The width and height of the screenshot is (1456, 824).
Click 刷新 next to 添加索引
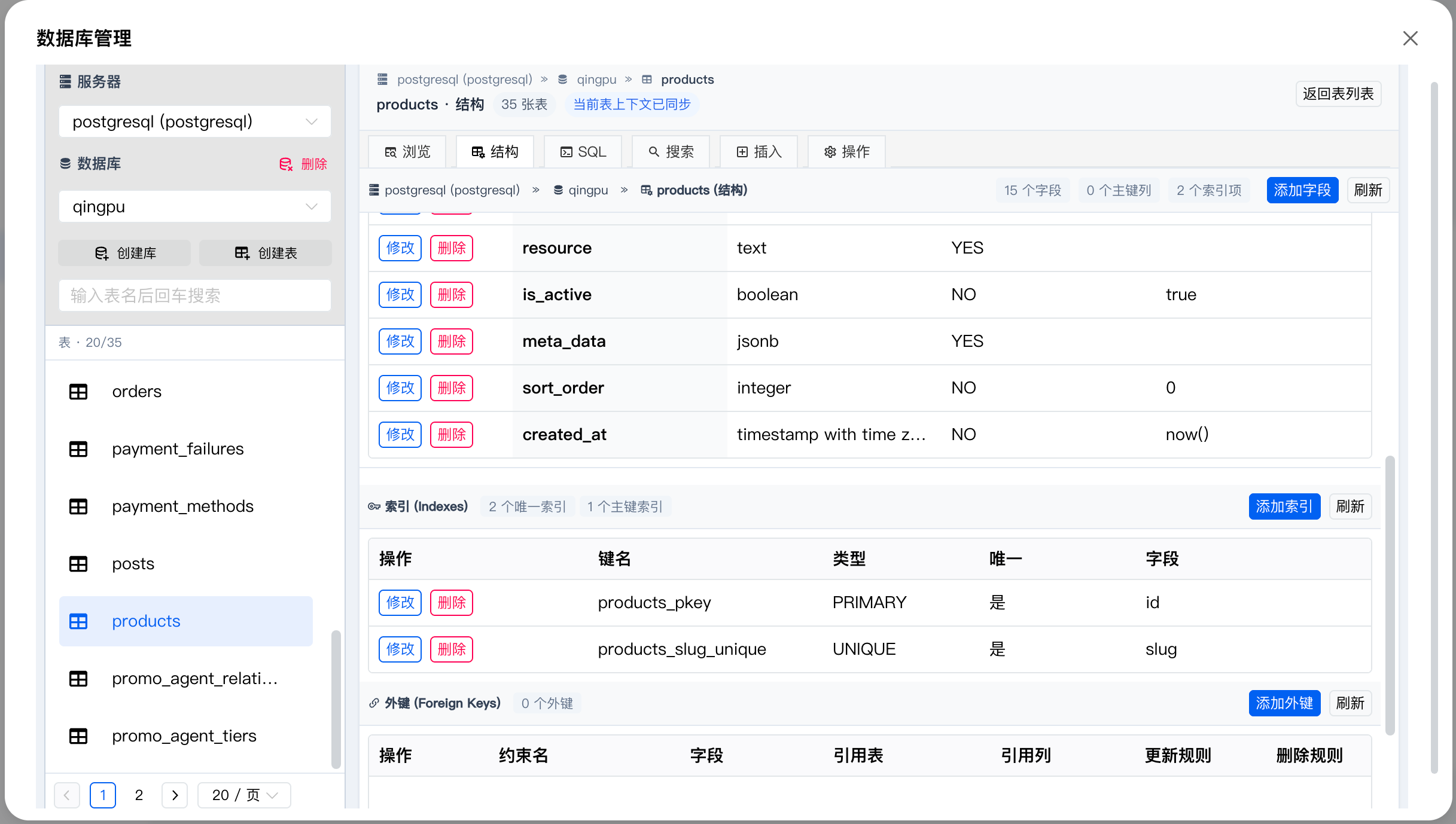[1350, 506]
